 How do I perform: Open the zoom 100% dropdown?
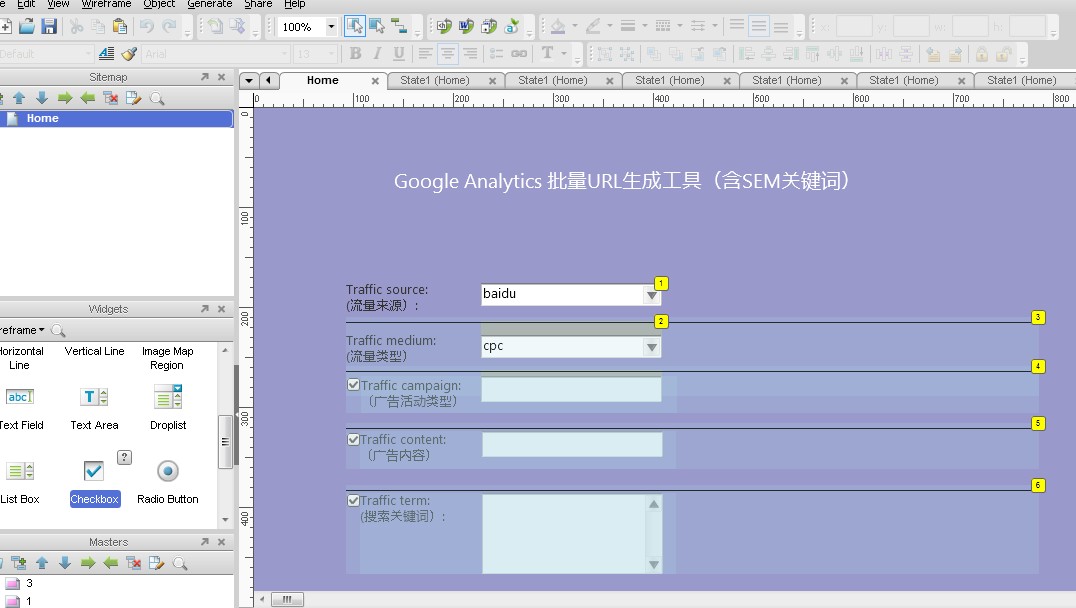(x=331, y=27)
